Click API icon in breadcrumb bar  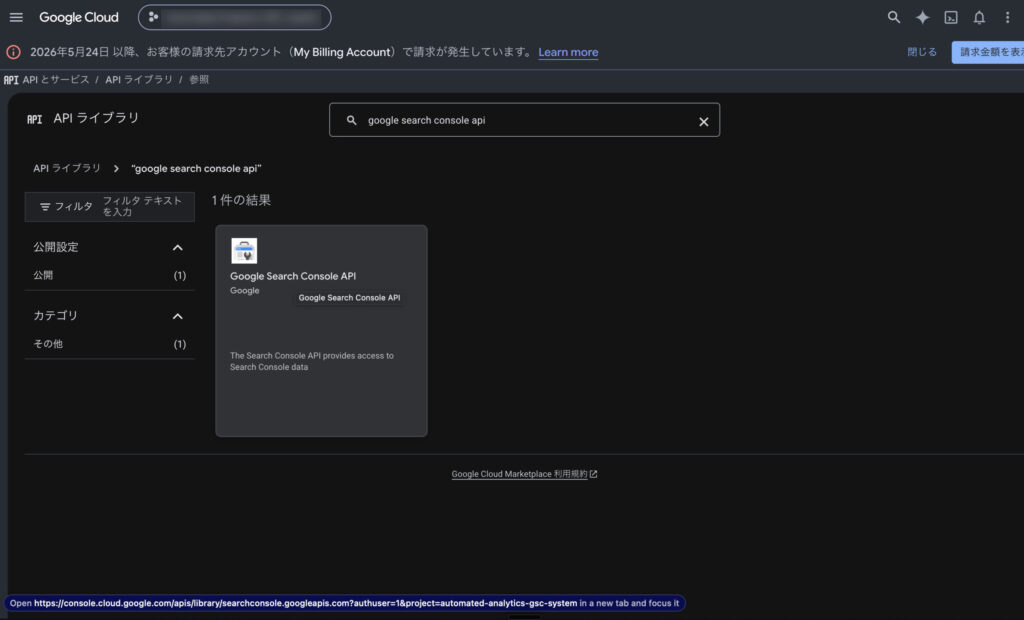(x=11, y=80)
